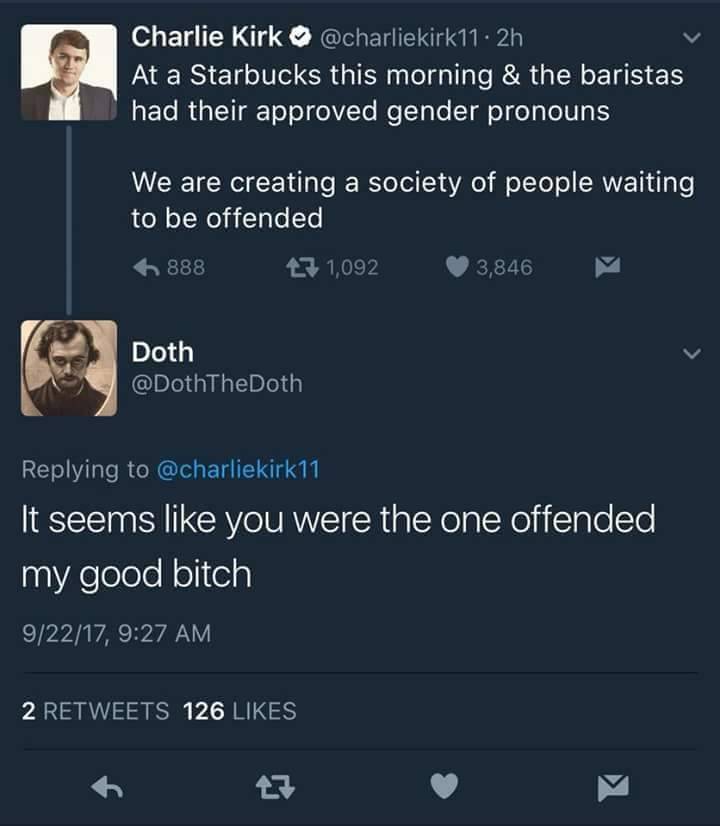Like Doth's reply tweet
This screenshot has width=720, height=826.
[443, 788]
